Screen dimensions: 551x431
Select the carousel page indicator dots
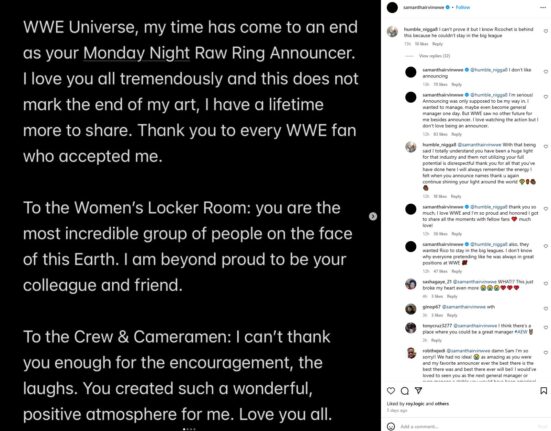coord(190,429)
